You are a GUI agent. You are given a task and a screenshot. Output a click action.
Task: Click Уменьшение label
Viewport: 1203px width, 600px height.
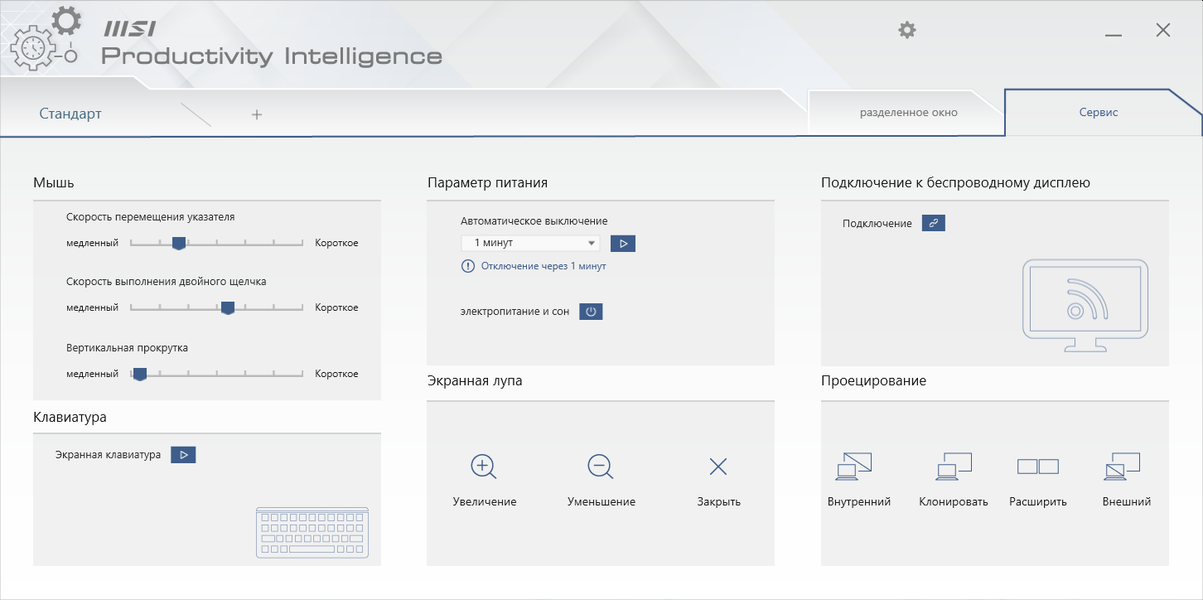click(x=601, y=502)
